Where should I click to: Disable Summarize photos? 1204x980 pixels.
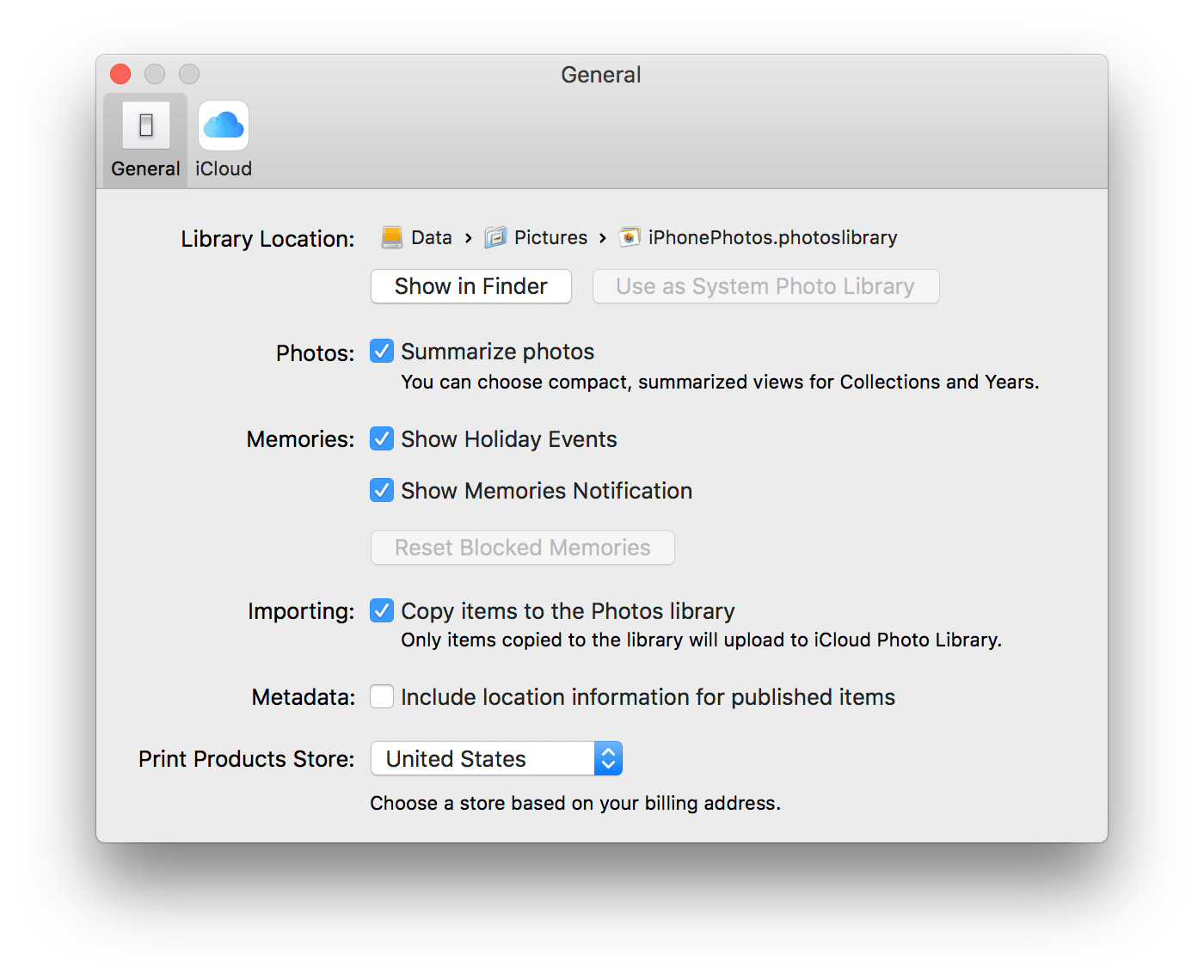[381, 351]
